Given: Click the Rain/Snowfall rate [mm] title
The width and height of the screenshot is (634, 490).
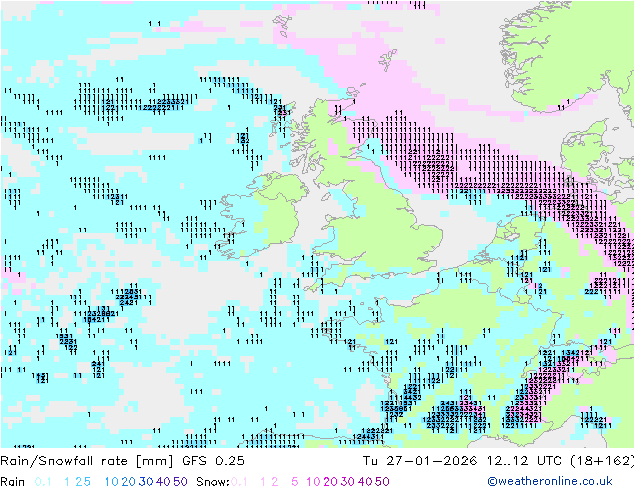Looking at the screenshot, I should point(87,460).
